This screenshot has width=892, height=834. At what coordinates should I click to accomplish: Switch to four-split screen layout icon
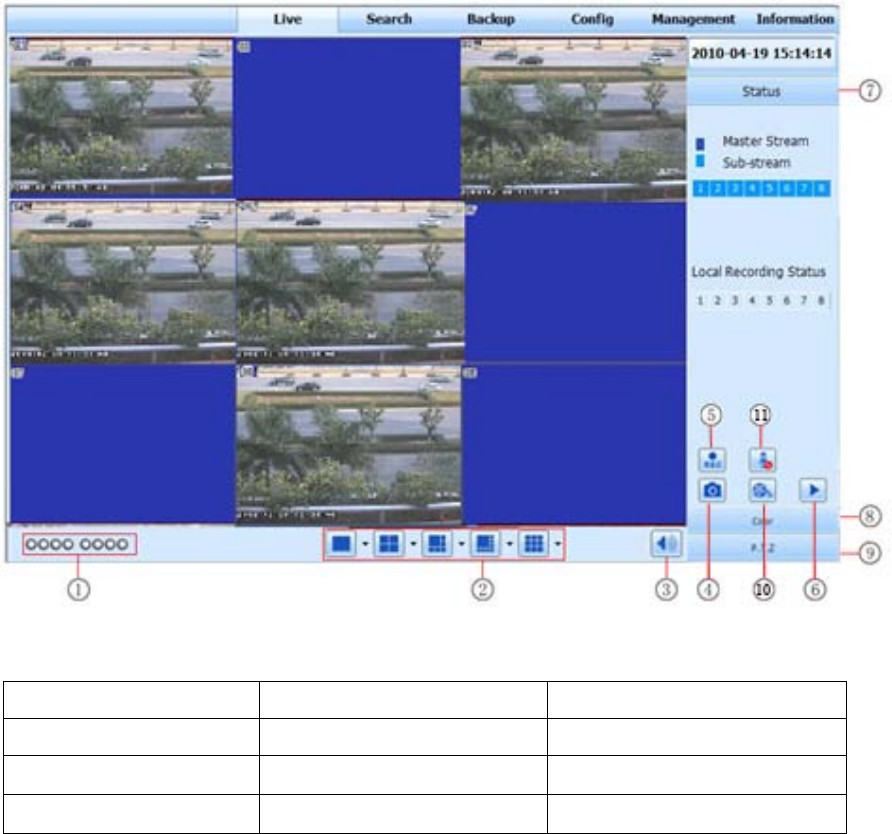(389, 544)
